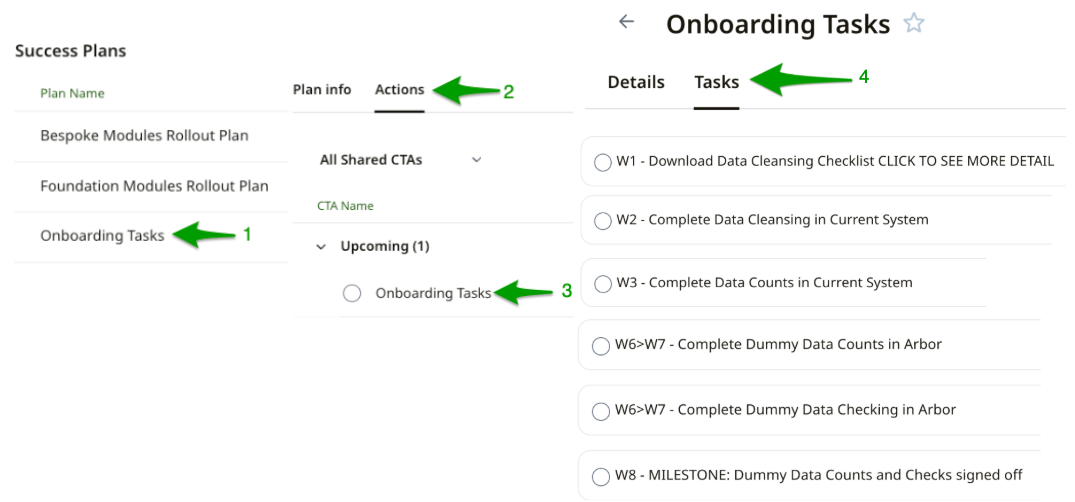1075x502 pixels.
Task: Open Bespoke Modules Rollout Plan
Action: tap(144, 136)
